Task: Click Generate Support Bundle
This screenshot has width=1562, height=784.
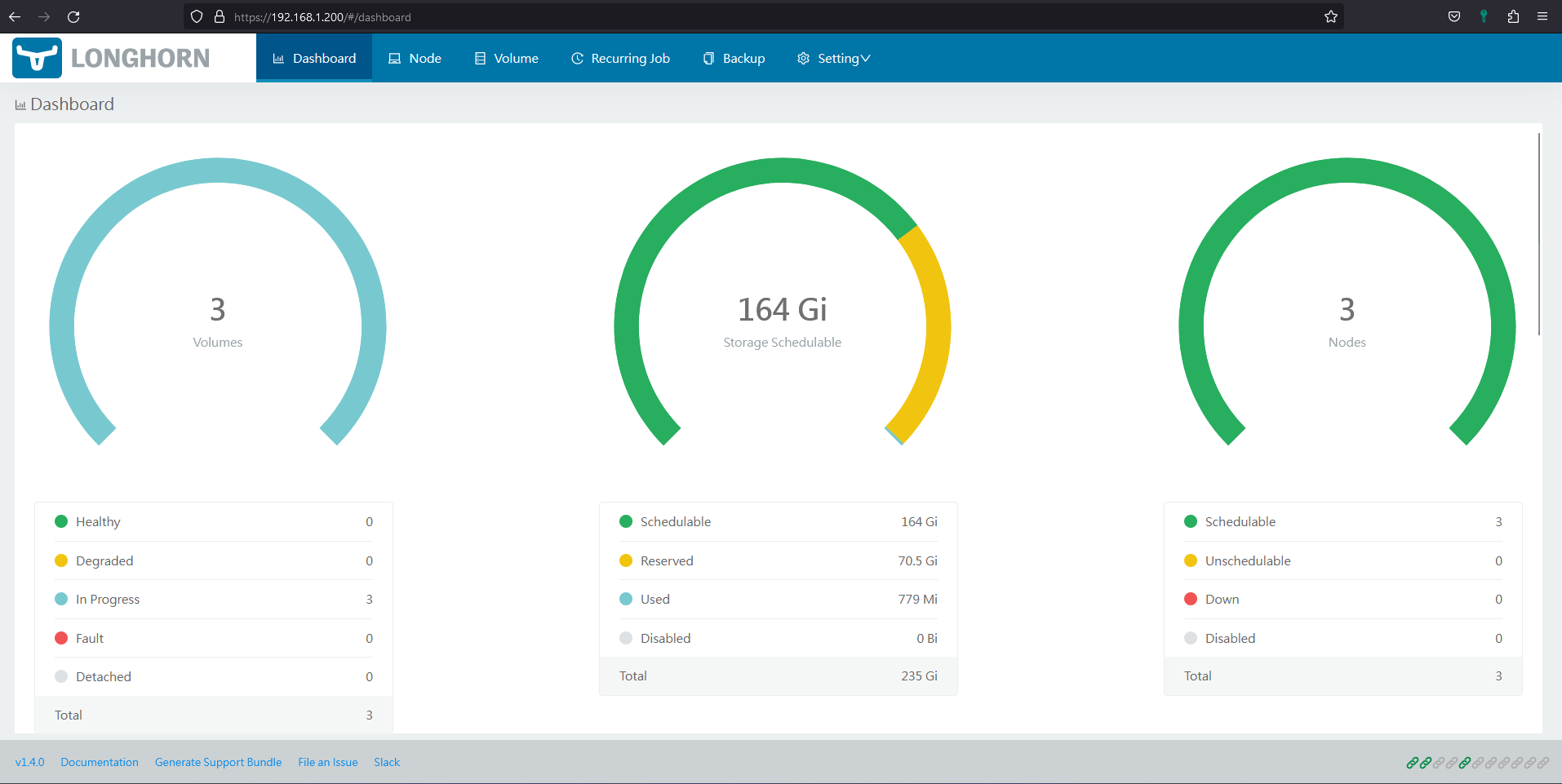Action: [x=218, y=762]
